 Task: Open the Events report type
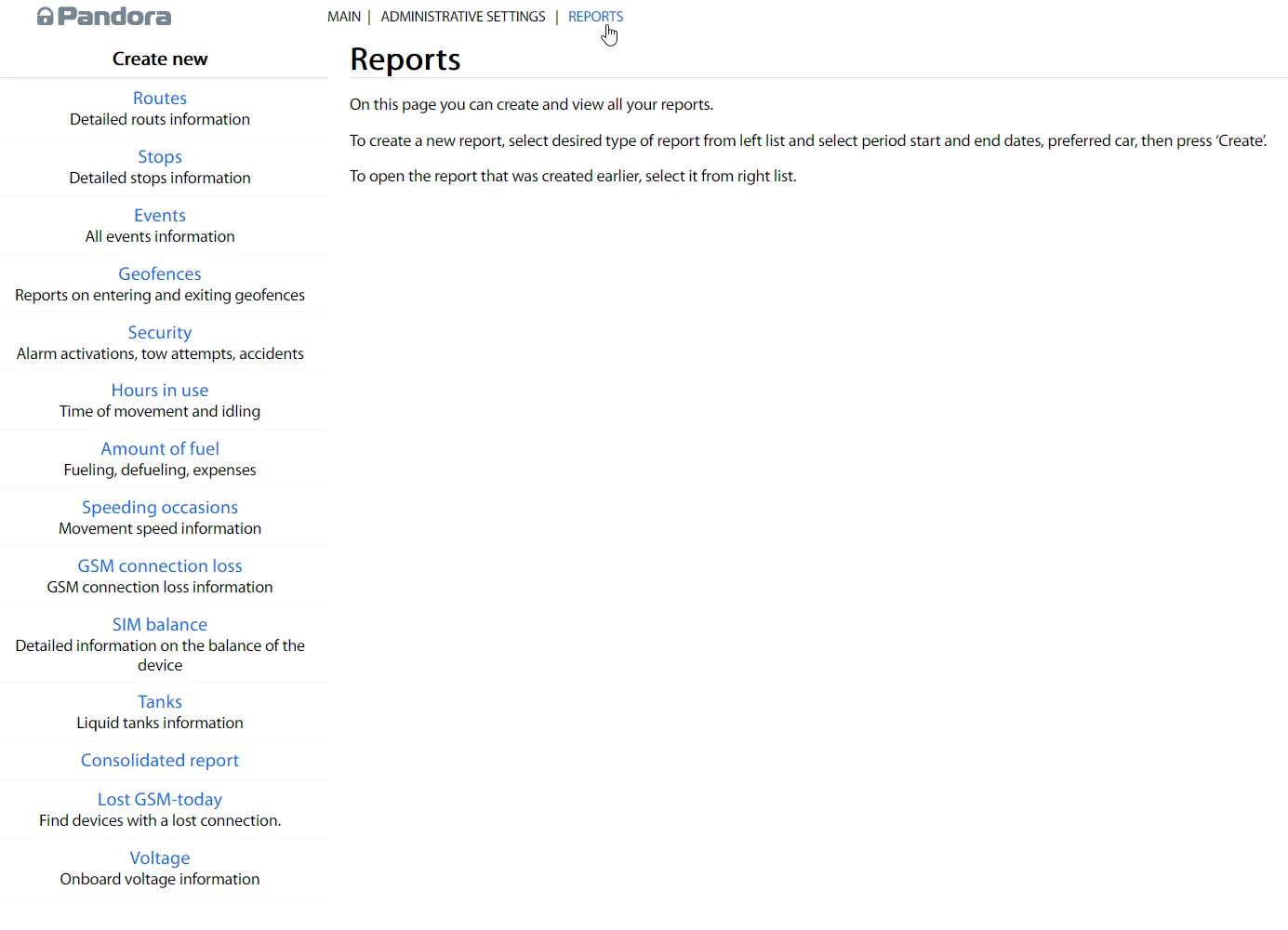click(160, 215)
